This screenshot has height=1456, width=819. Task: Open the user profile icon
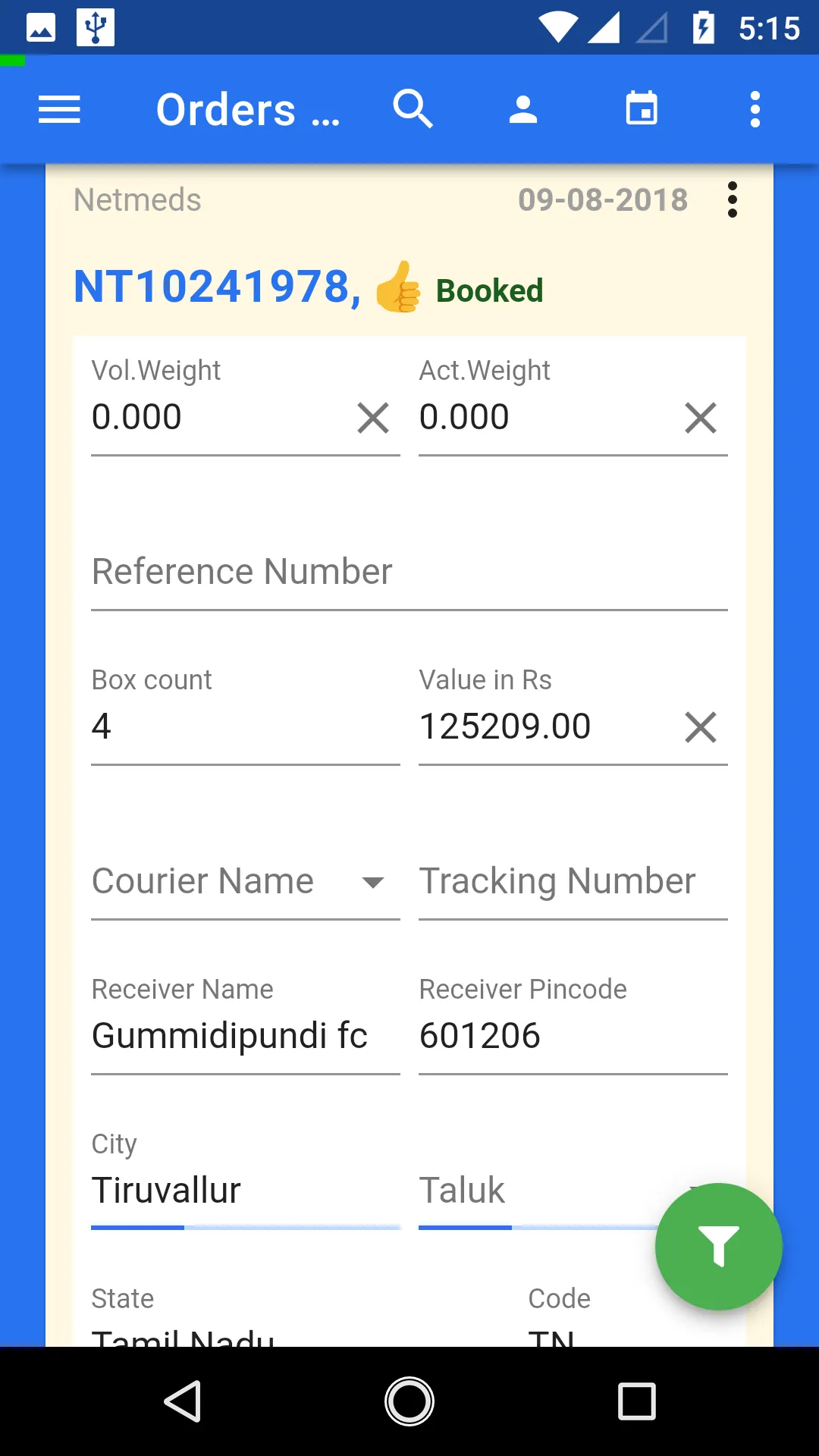523,110
